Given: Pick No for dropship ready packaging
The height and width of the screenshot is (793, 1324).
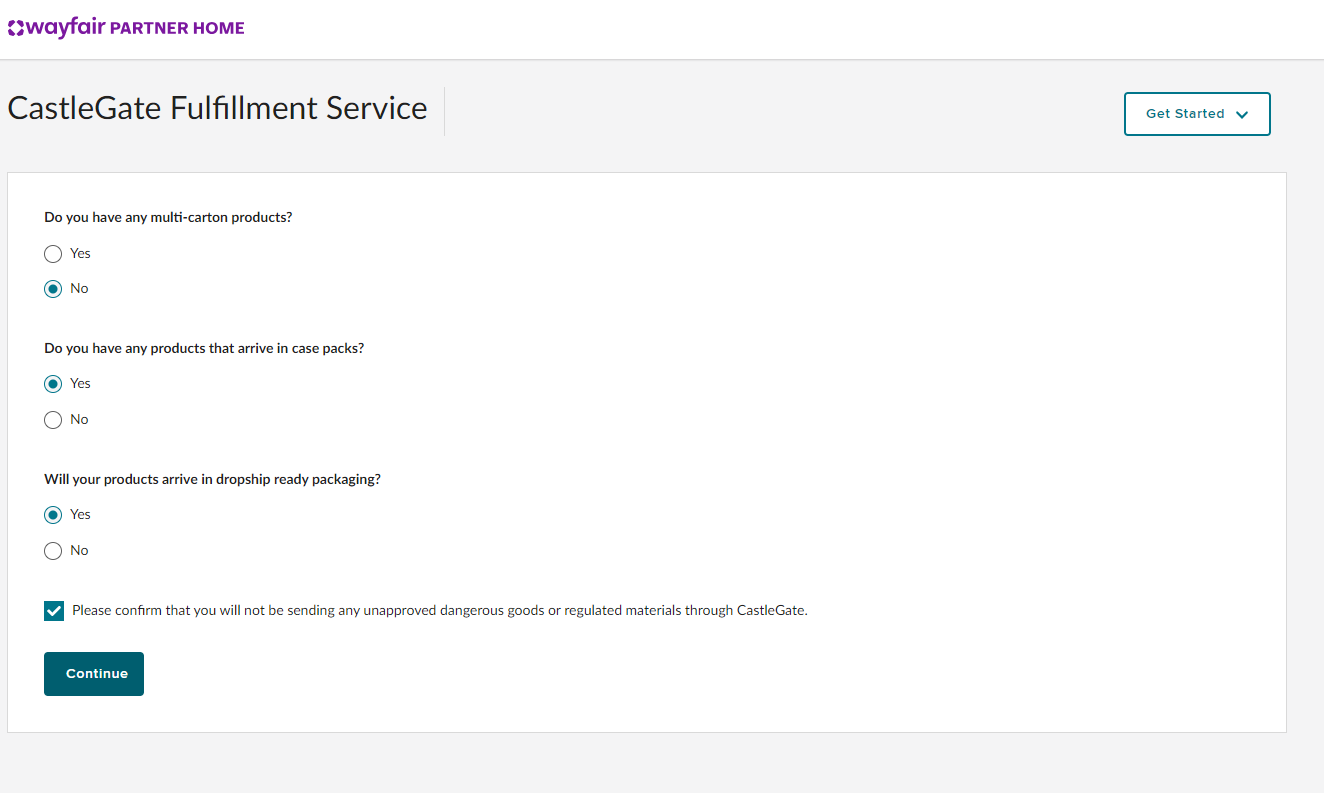Looking at the screenshot, I should click(x=54, y=551).
